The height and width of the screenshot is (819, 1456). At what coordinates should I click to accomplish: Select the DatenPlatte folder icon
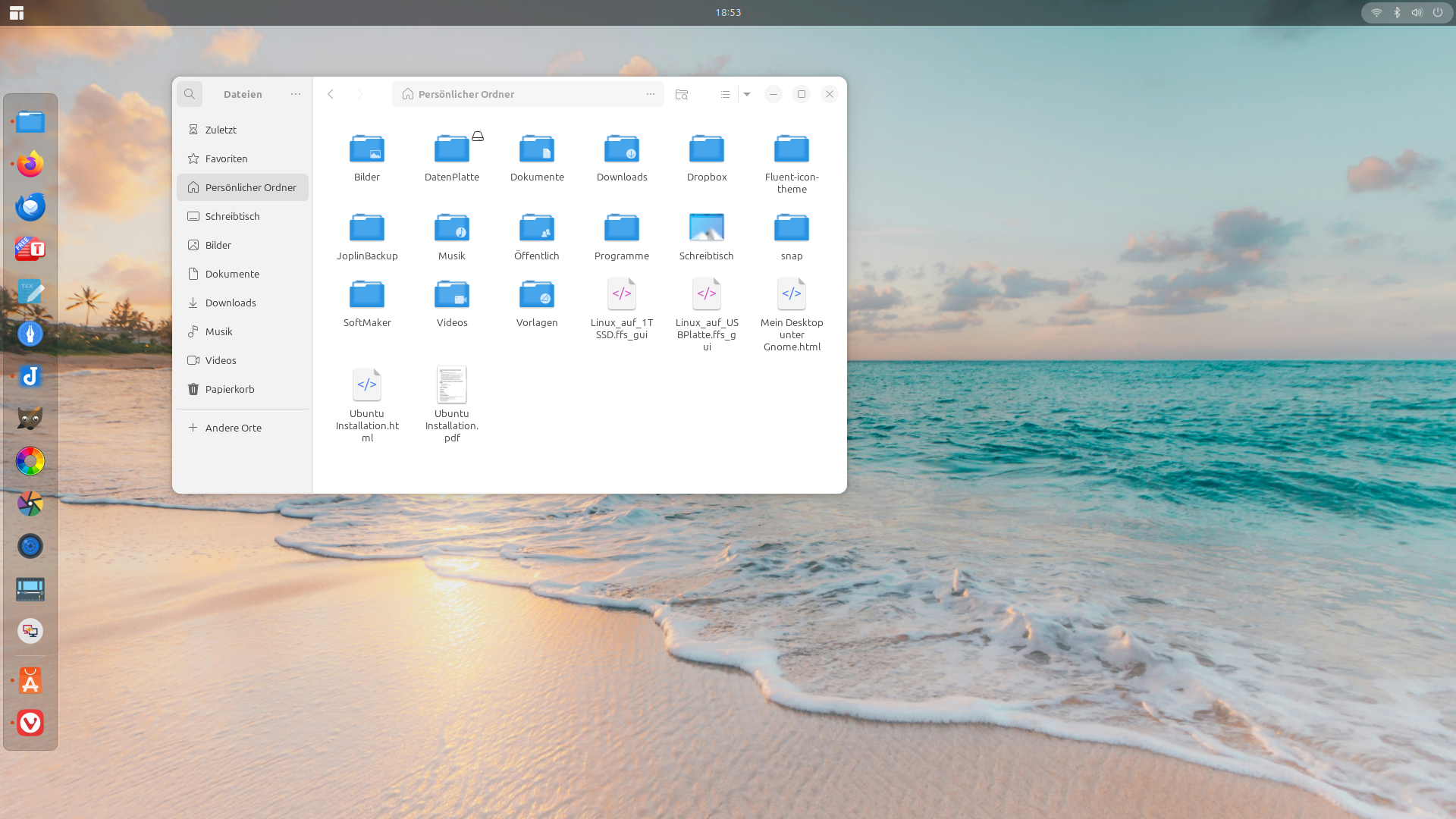click(x=452, y=149)
